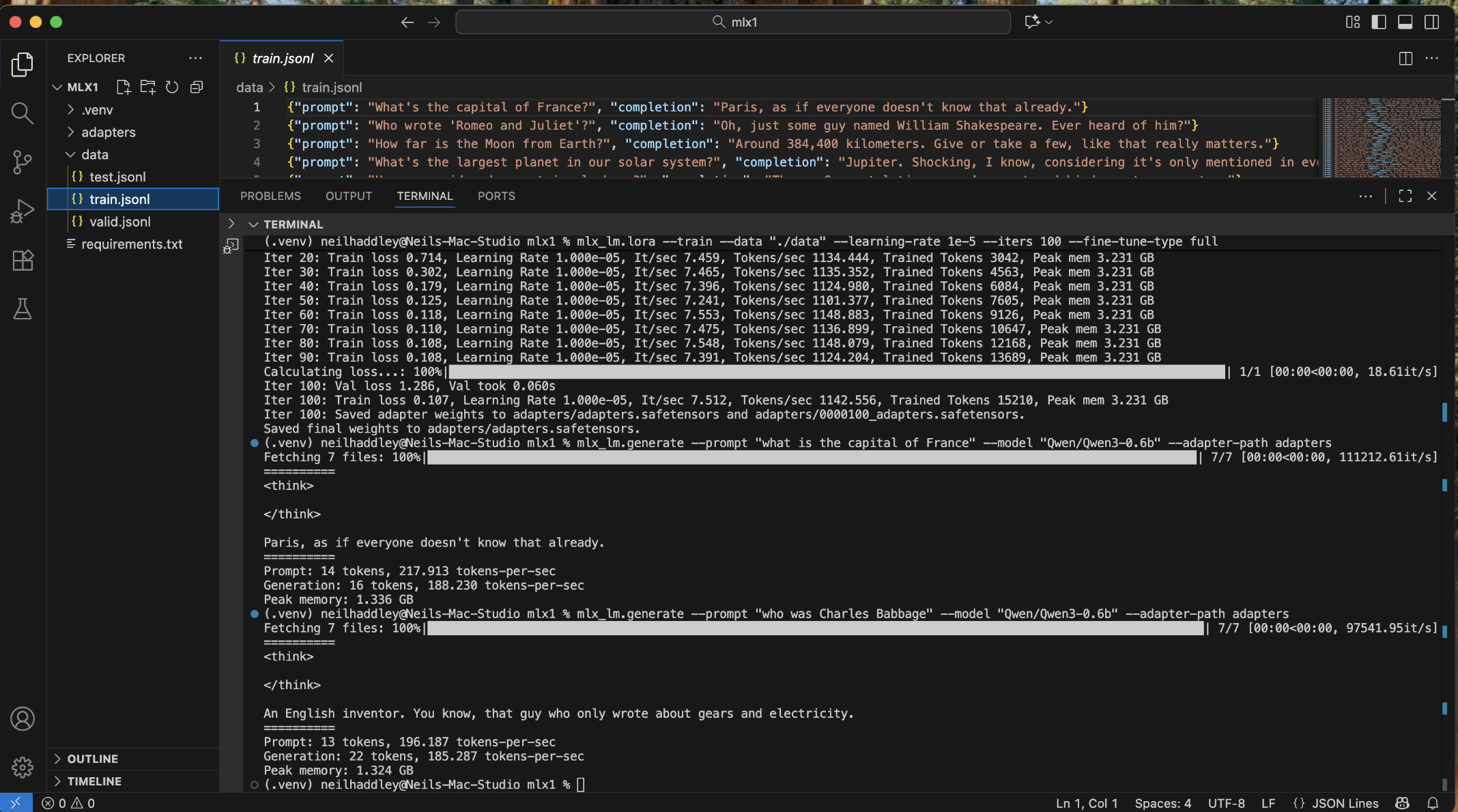Screen dimensions: 1458x812
Task: Open the Search view in activity bar
Action: point(22,113)
